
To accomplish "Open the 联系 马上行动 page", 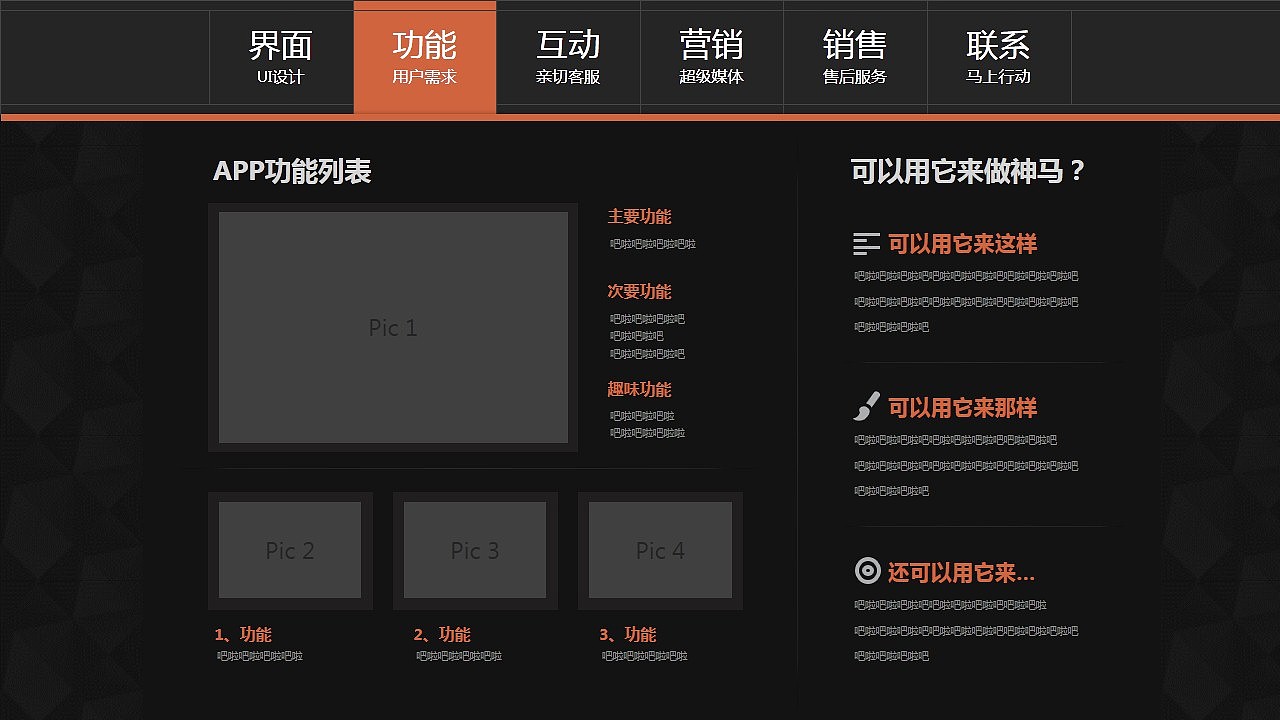I will (999, 58).
